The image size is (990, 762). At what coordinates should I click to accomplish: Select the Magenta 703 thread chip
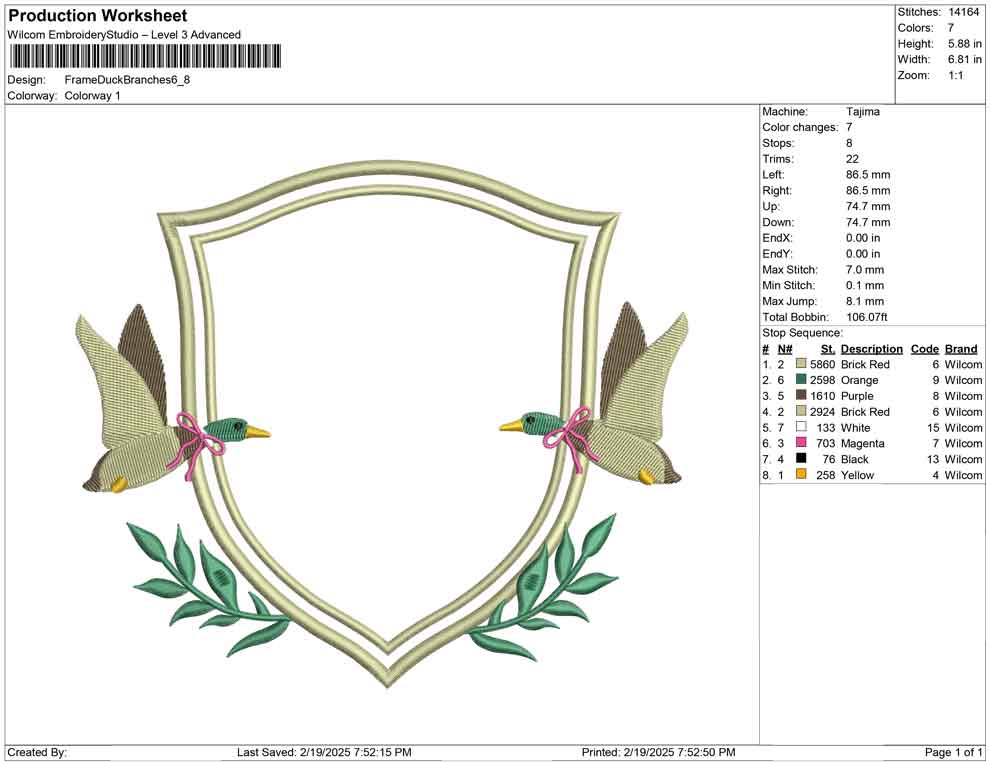click(x=800, y=443)
